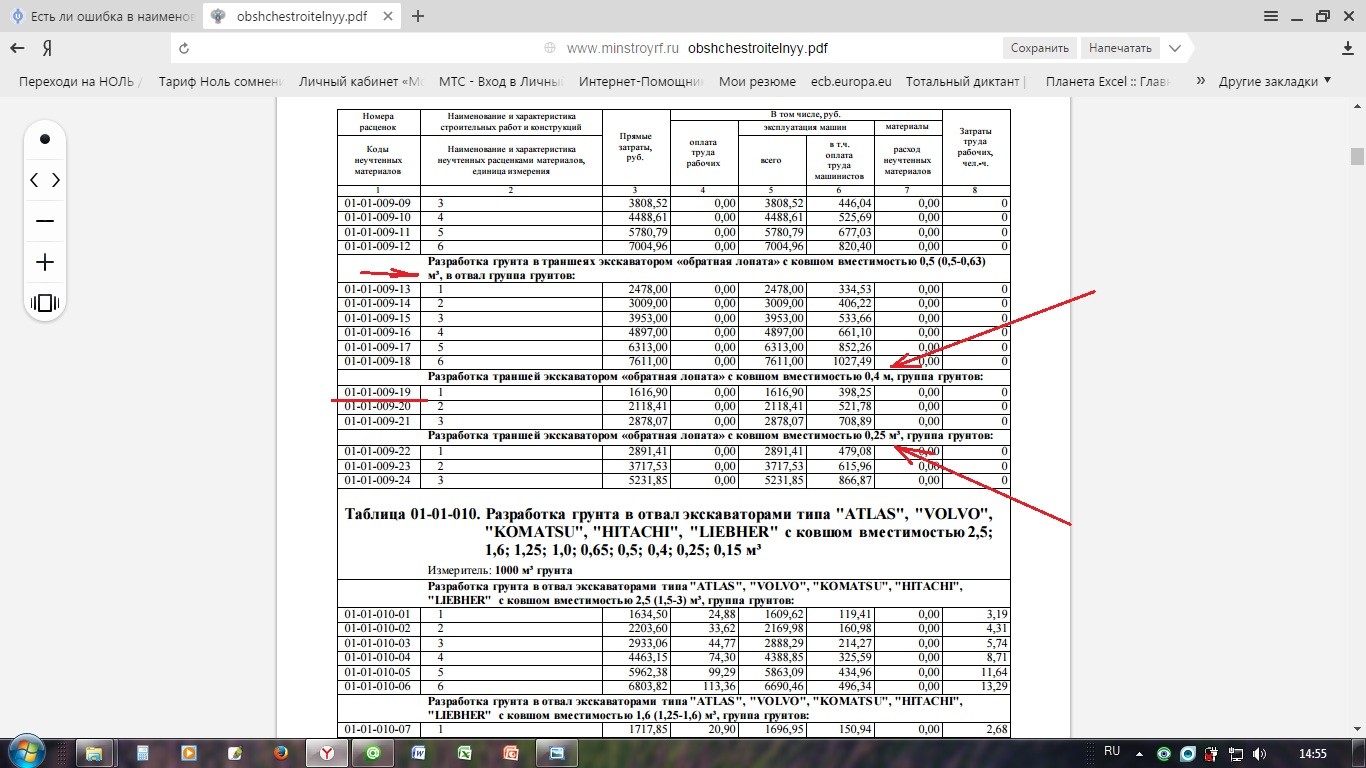Open Yandex home via the Я logo

coord(47,48)
